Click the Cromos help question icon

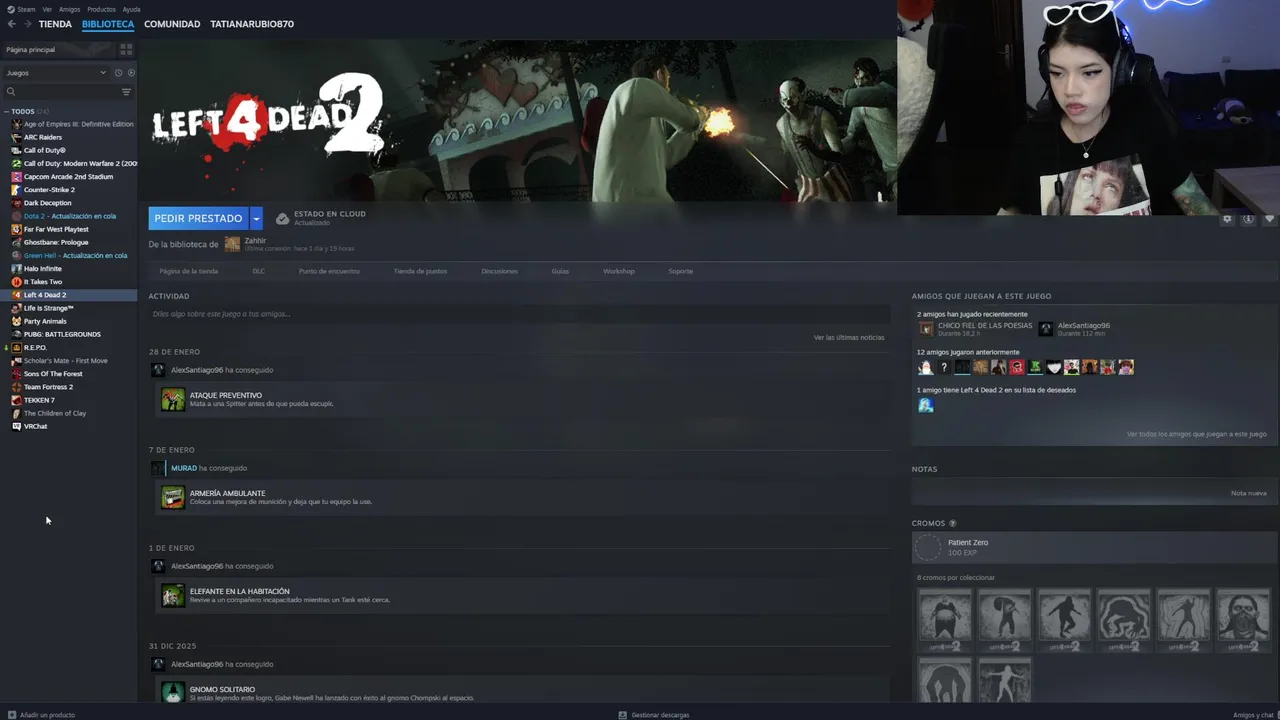[952, 523]
